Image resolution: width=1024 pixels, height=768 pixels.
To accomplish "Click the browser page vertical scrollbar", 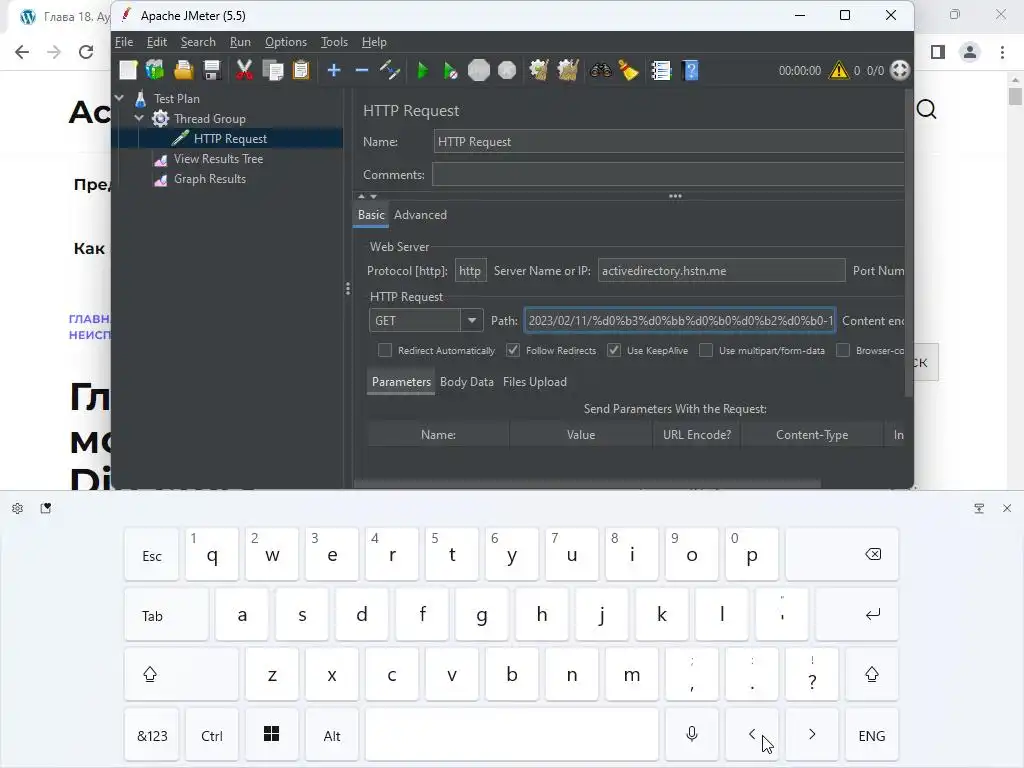I will (1014, 97).
